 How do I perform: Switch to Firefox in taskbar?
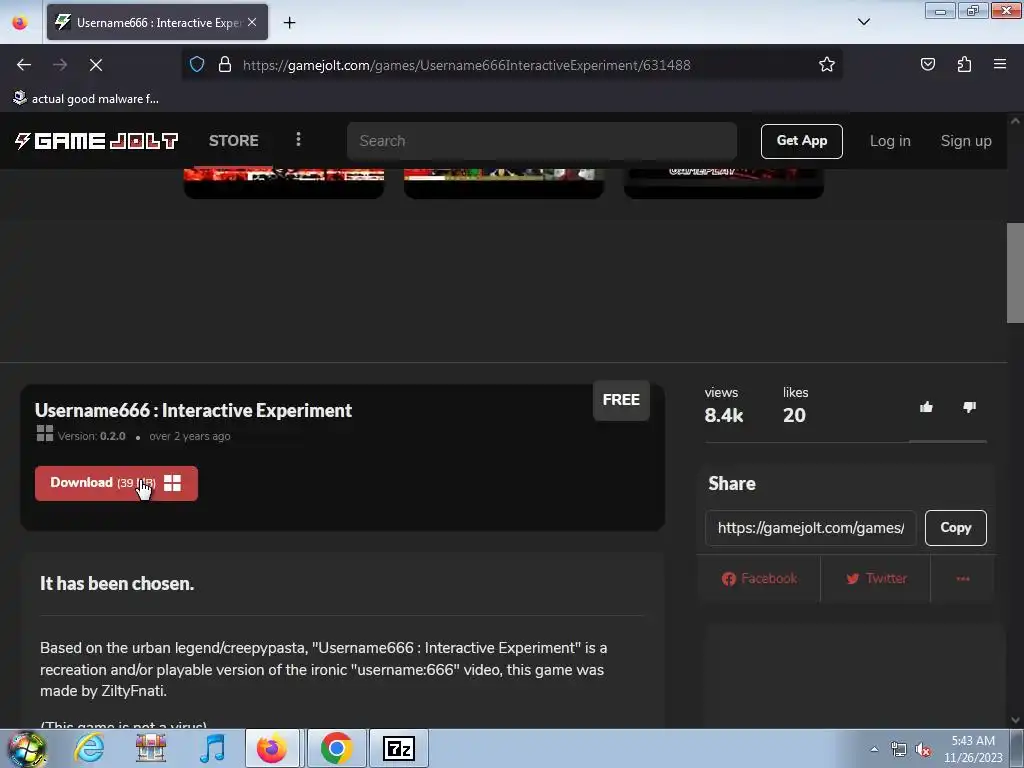click(272, 748)
